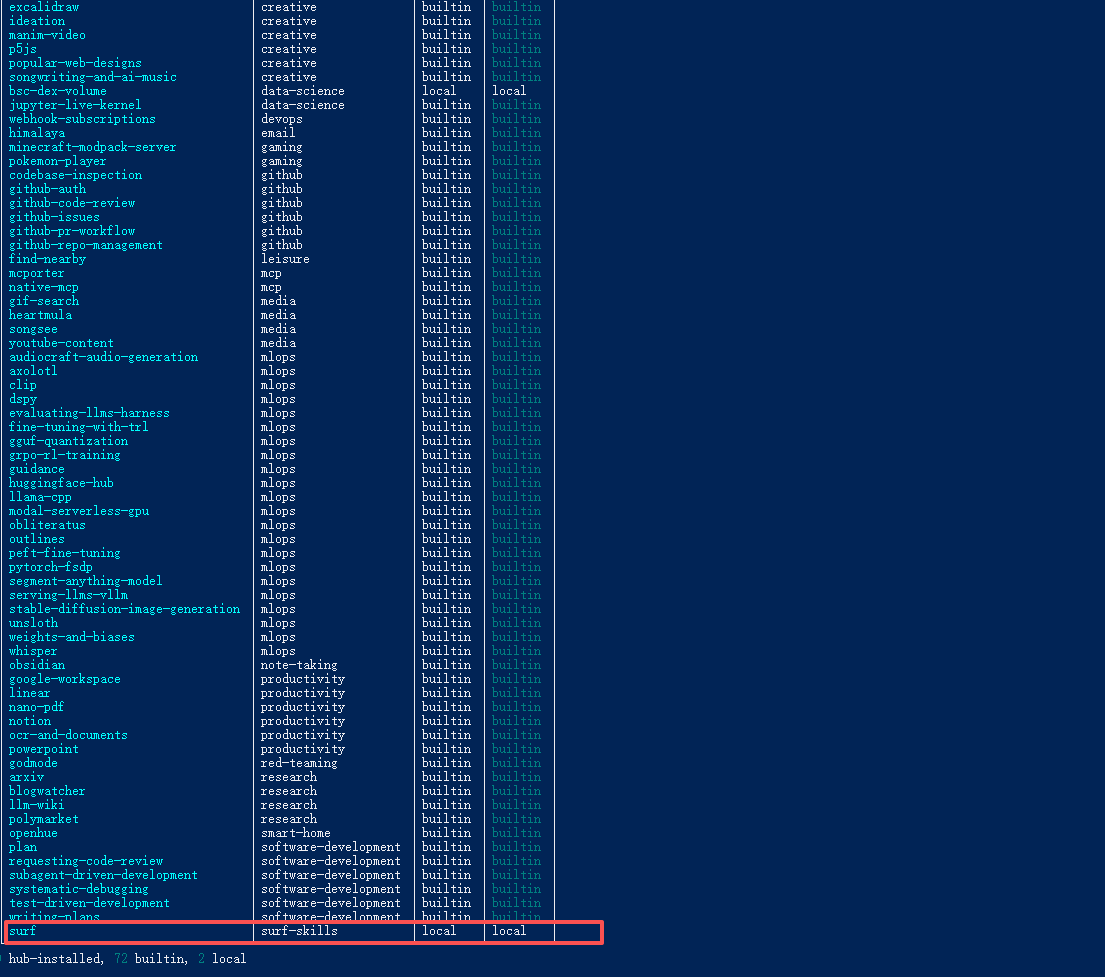Image resolution: width=1105 pixels, height=977 pixels.
Task: Select the obsidian note-taking skill
Action: 37,665
